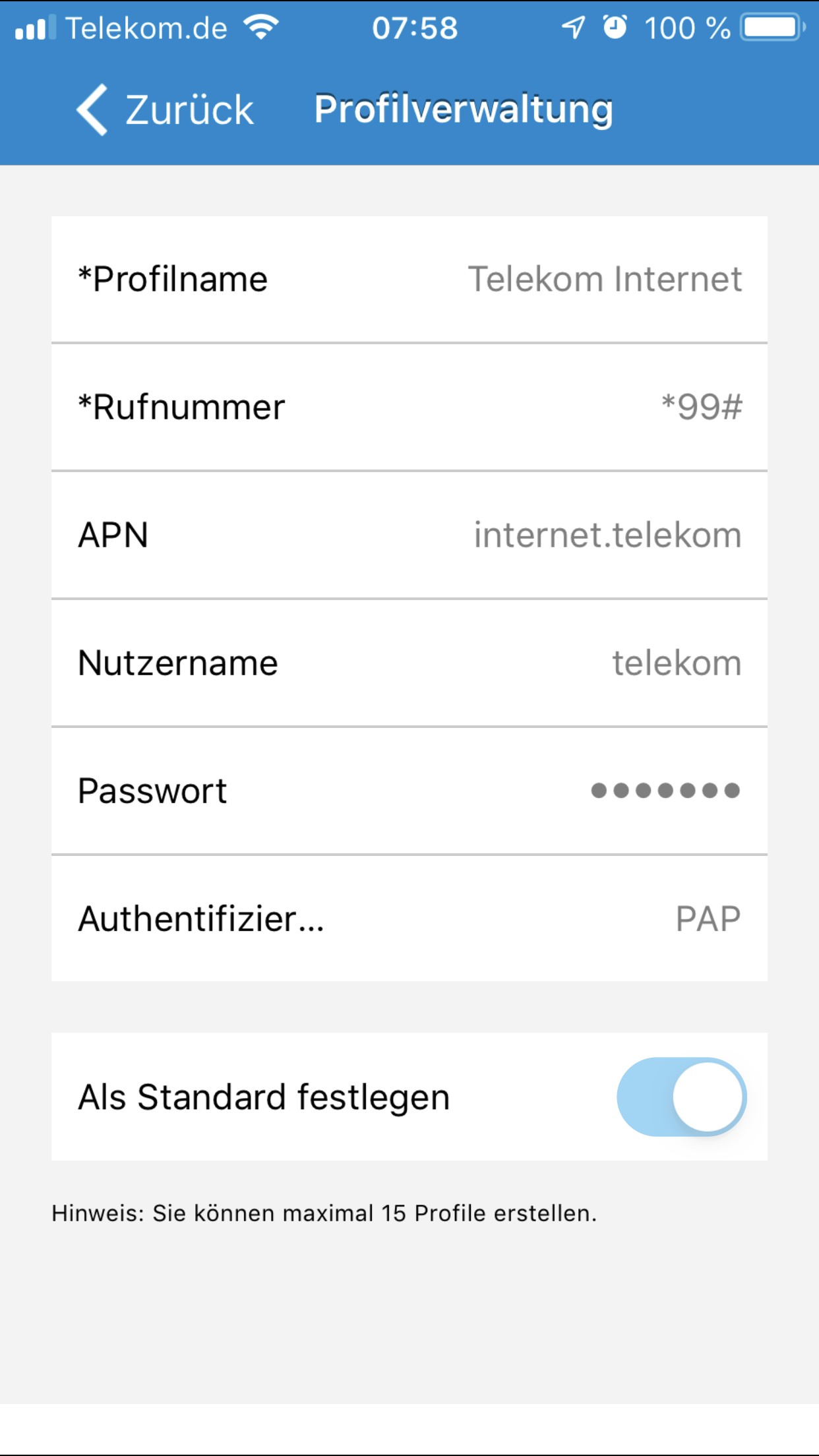This screenshot has height=1456, width=819.
Task: Tap the Als Standard festlegen label
Action: click(x=264, y=1097)
